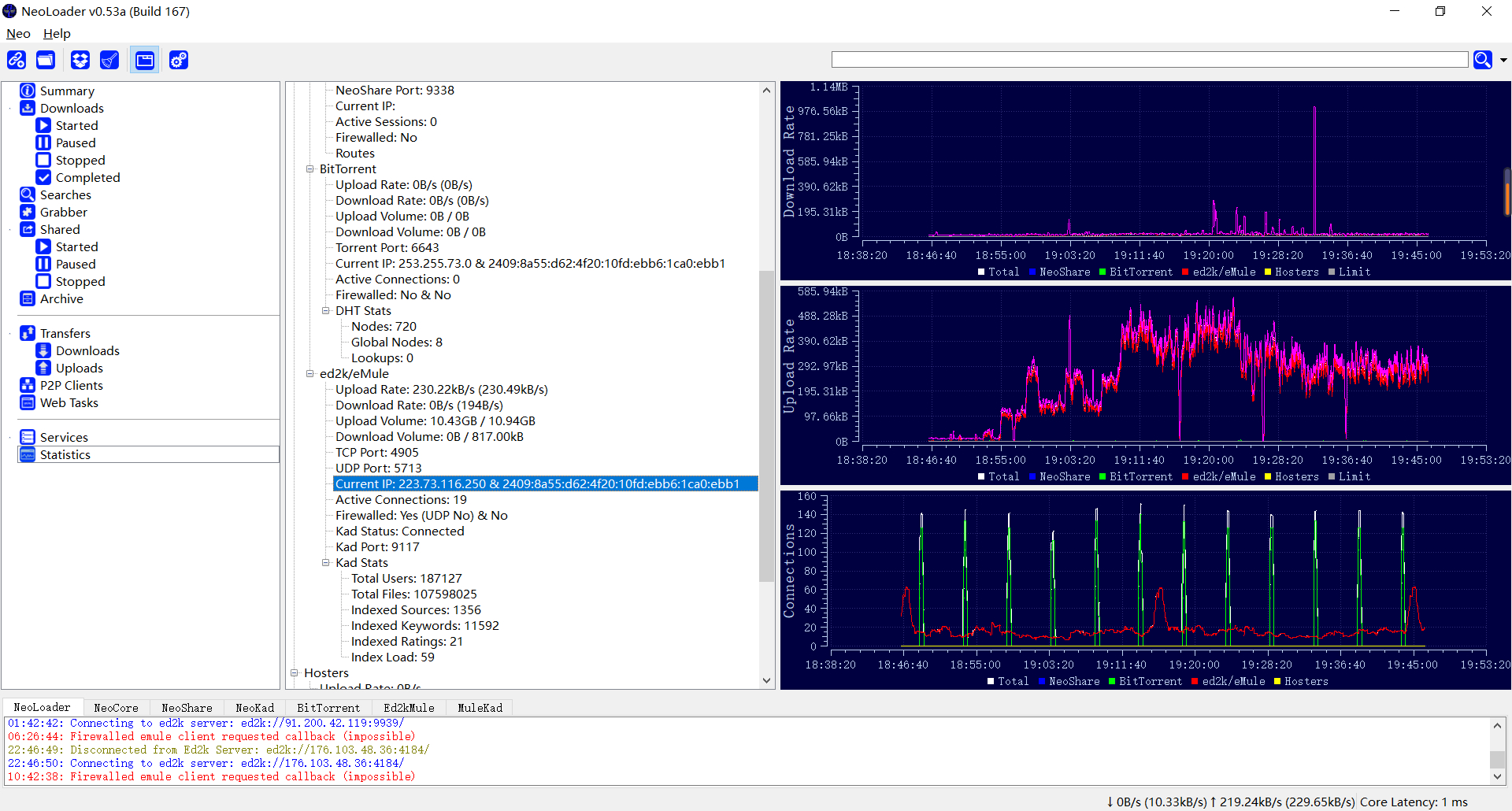Collapse the BitTorrent stats node
The image size is (1512, 811).
coord(310,169)
